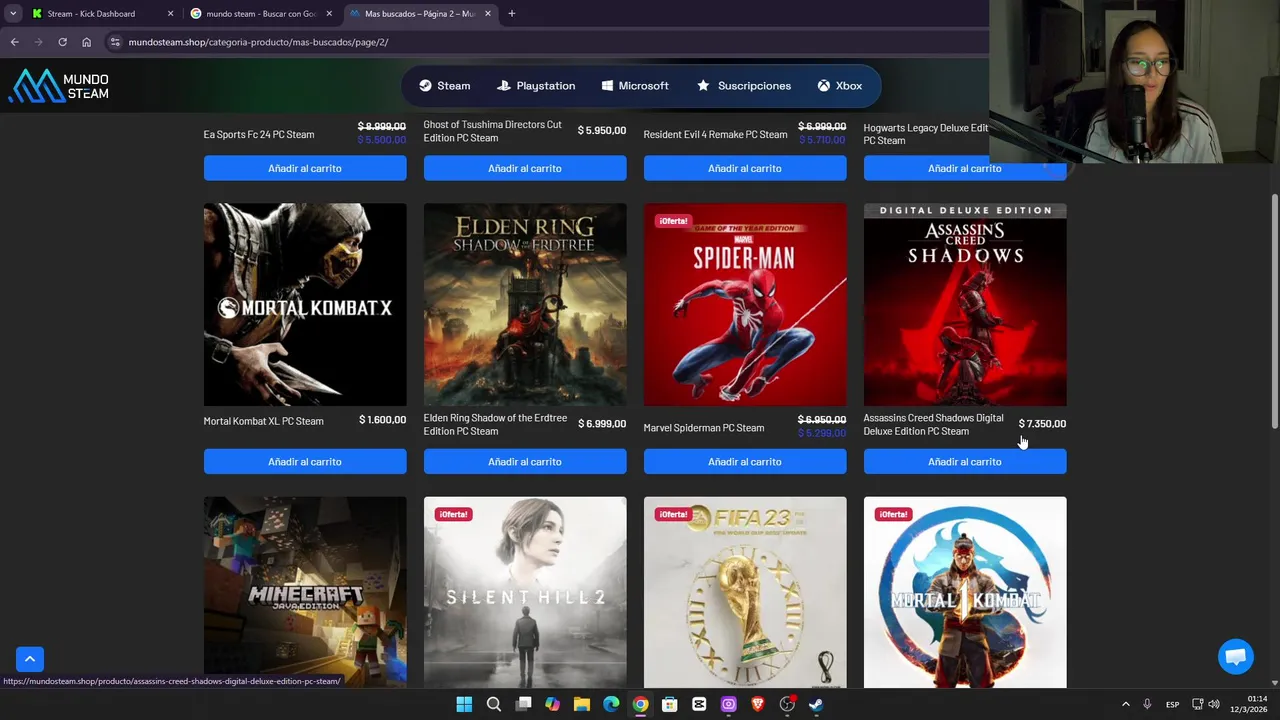The height and width of the screenshot is (720, 1280).
Task: Open the Mortal Kombat 1 cover image
Action: point(965,592)
